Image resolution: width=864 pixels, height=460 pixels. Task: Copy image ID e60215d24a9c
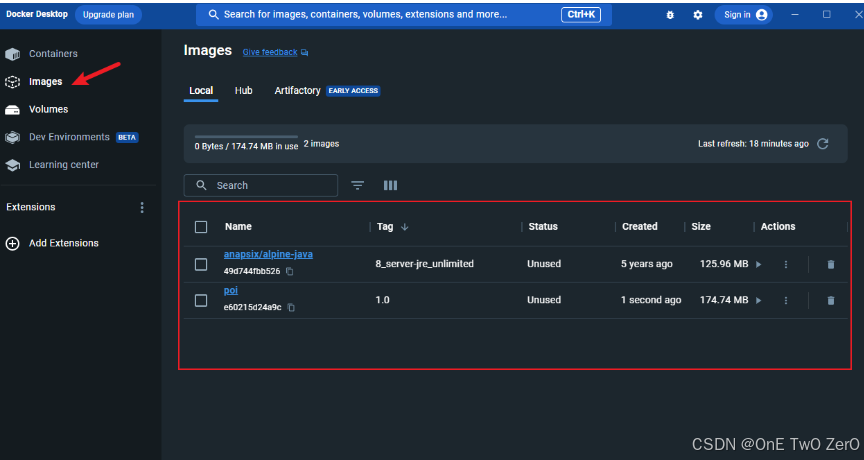tap(291, 307)
